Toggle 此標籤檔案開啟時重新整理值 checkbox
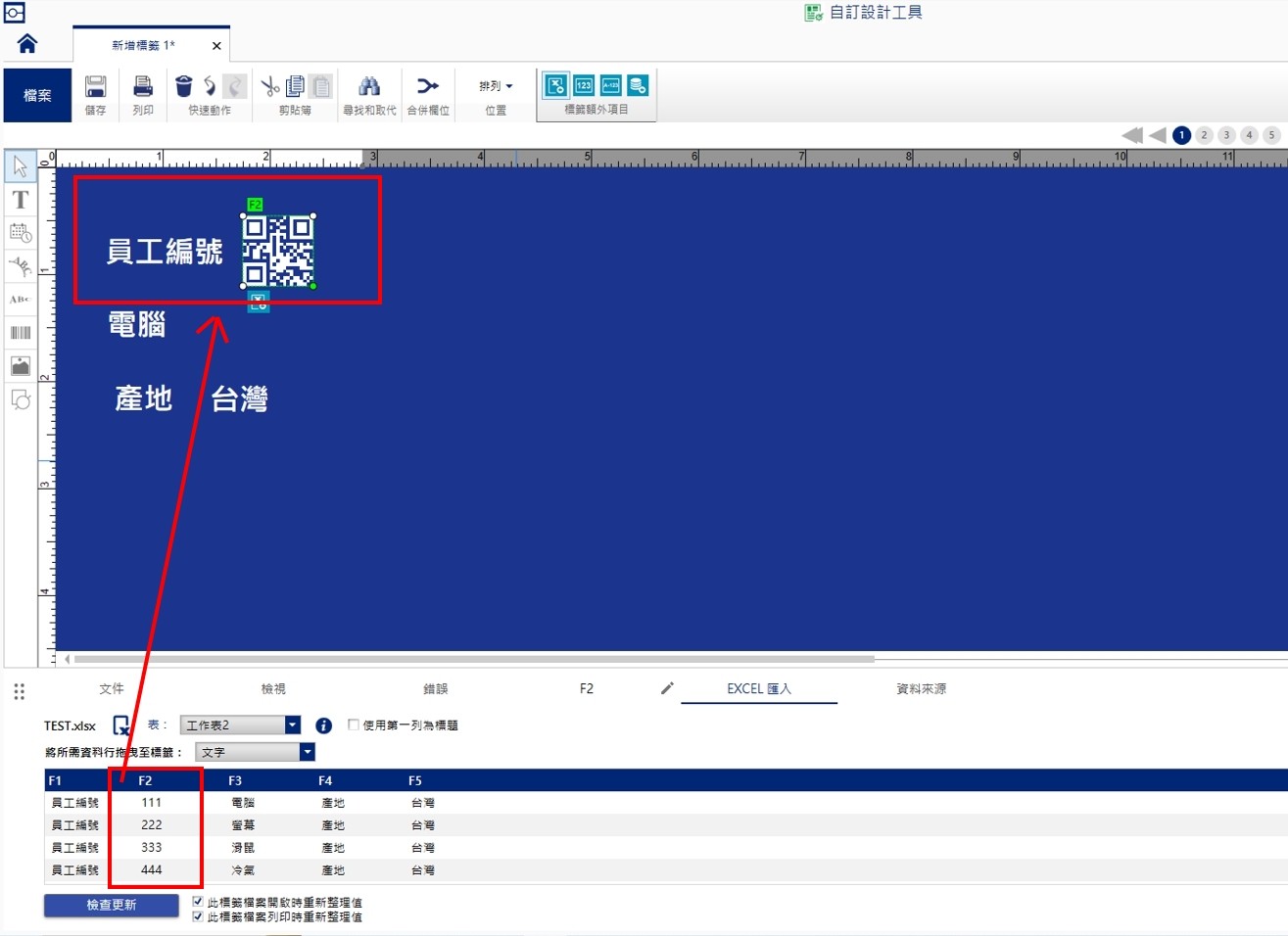 (x=198, y=902)
